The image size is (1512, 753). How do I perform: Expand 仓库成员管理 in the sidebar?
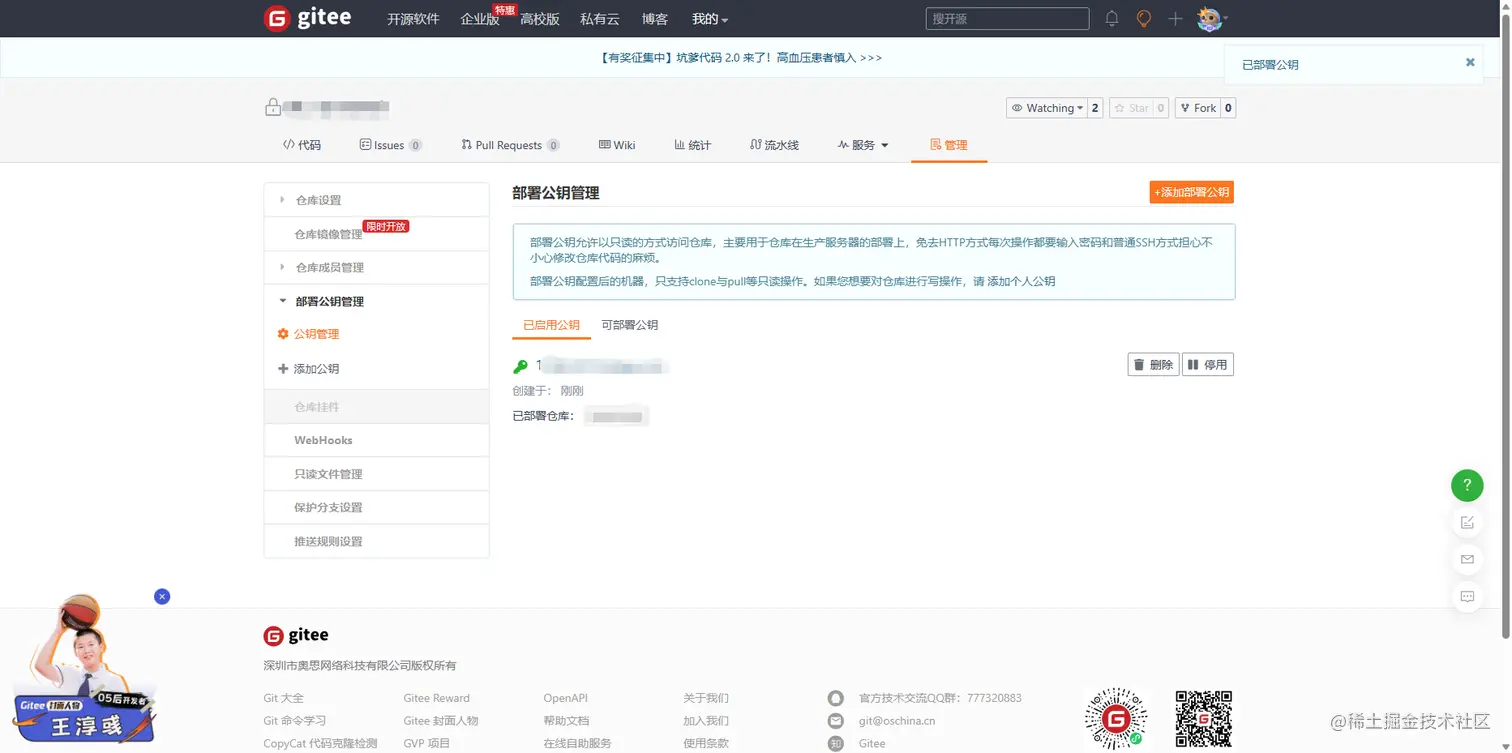[376, 268]
